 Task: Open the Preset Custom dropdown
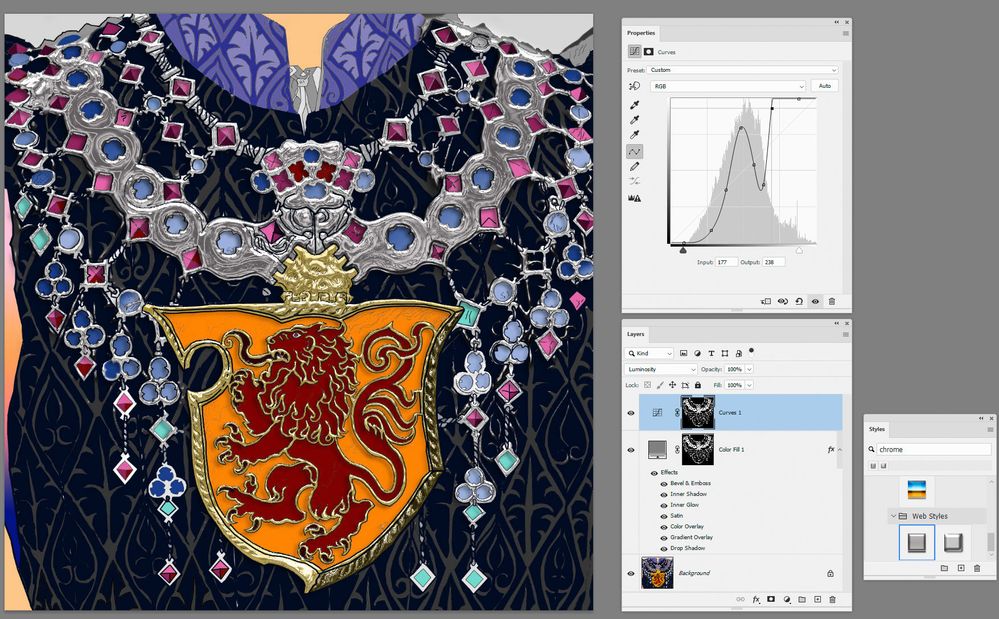click(x=742, y=70)
